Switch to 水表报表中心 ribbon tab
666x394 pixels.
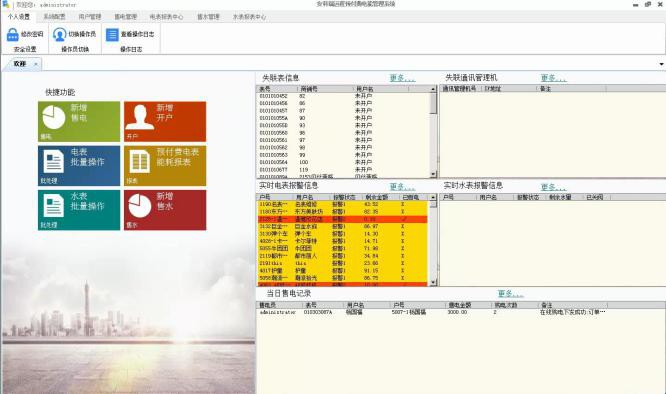coord(249,17)
